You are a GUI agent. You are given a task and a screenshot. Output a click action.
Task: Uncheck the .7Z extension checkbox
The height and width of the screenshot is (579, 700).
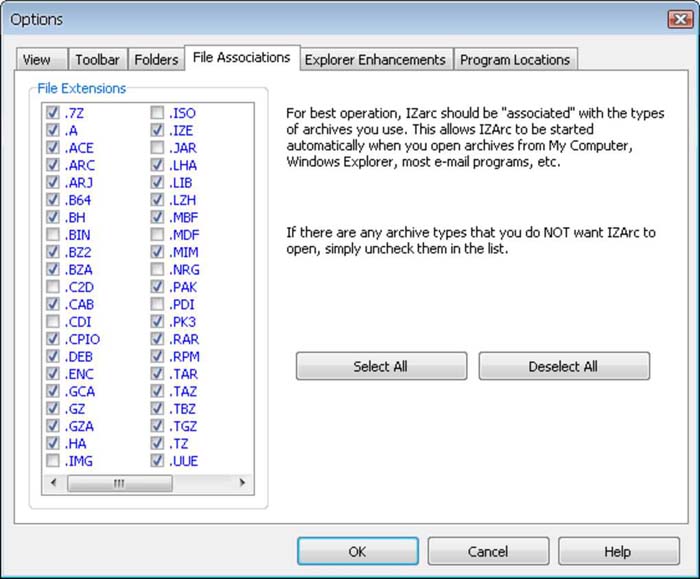(53, 112)
